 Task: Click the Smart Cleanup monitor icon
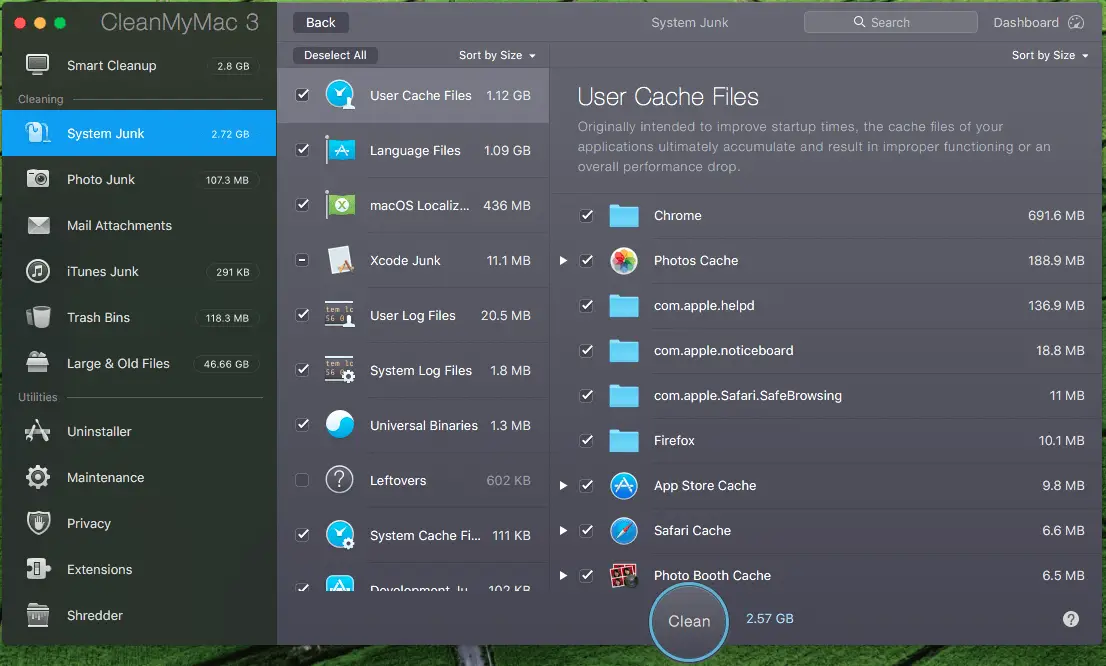[x=37, y=65]
